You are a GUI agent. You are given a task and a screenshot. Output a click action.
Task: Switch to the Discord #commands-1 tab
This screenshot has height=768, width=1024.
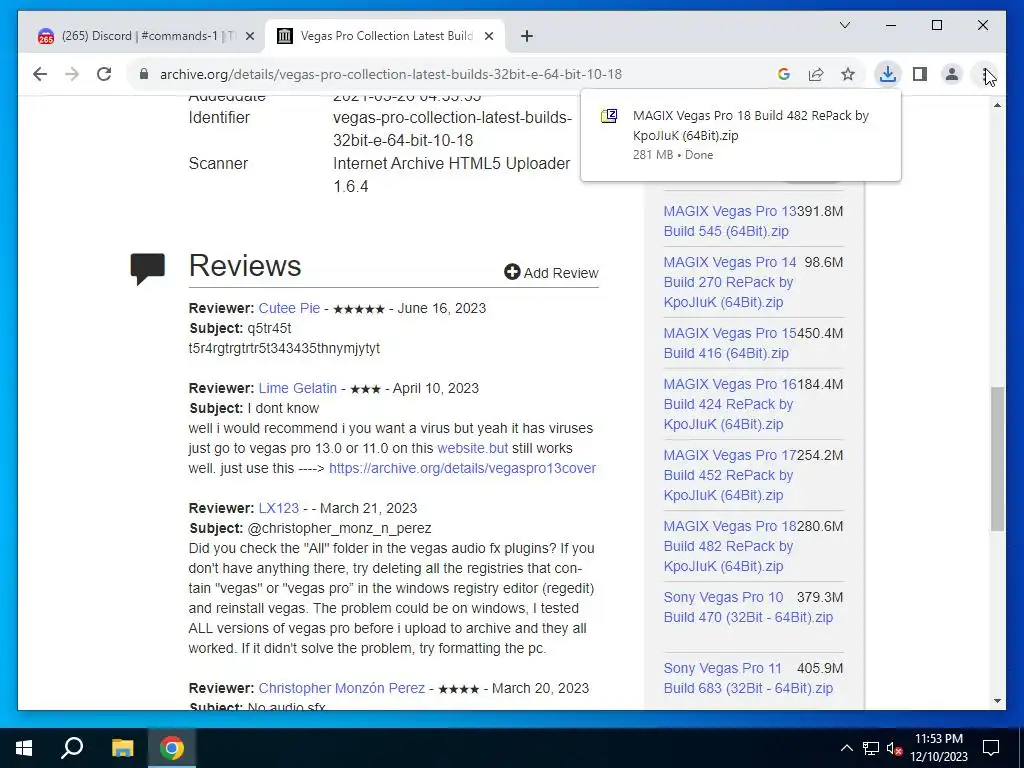146,36
